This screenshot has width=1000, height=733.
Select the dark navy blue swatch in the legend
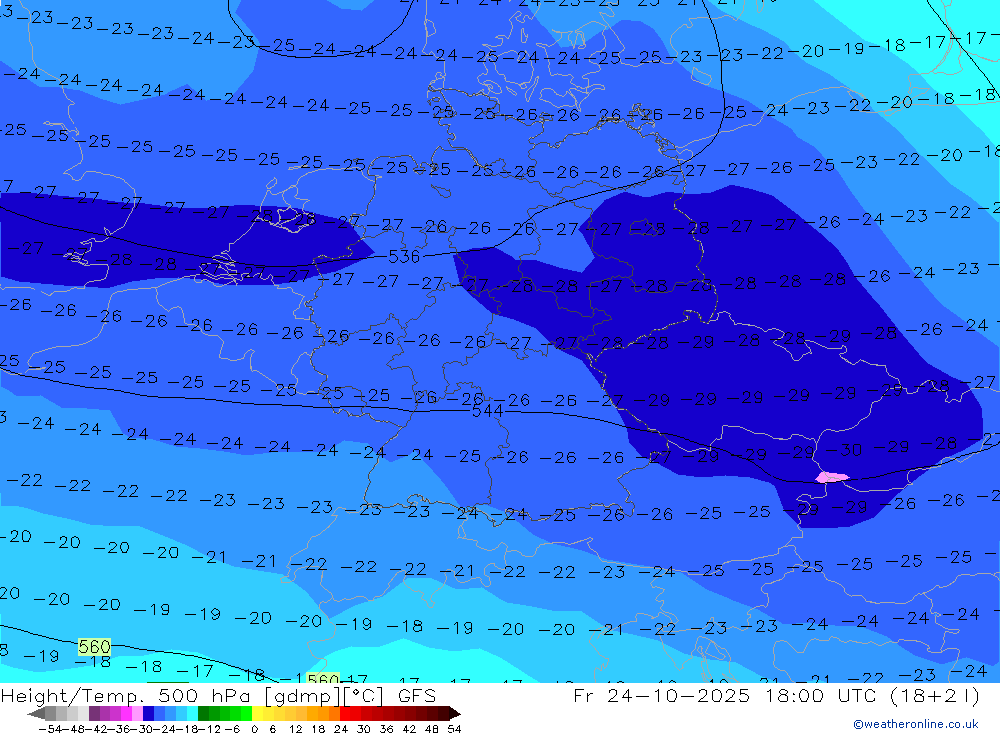point(148,713)
